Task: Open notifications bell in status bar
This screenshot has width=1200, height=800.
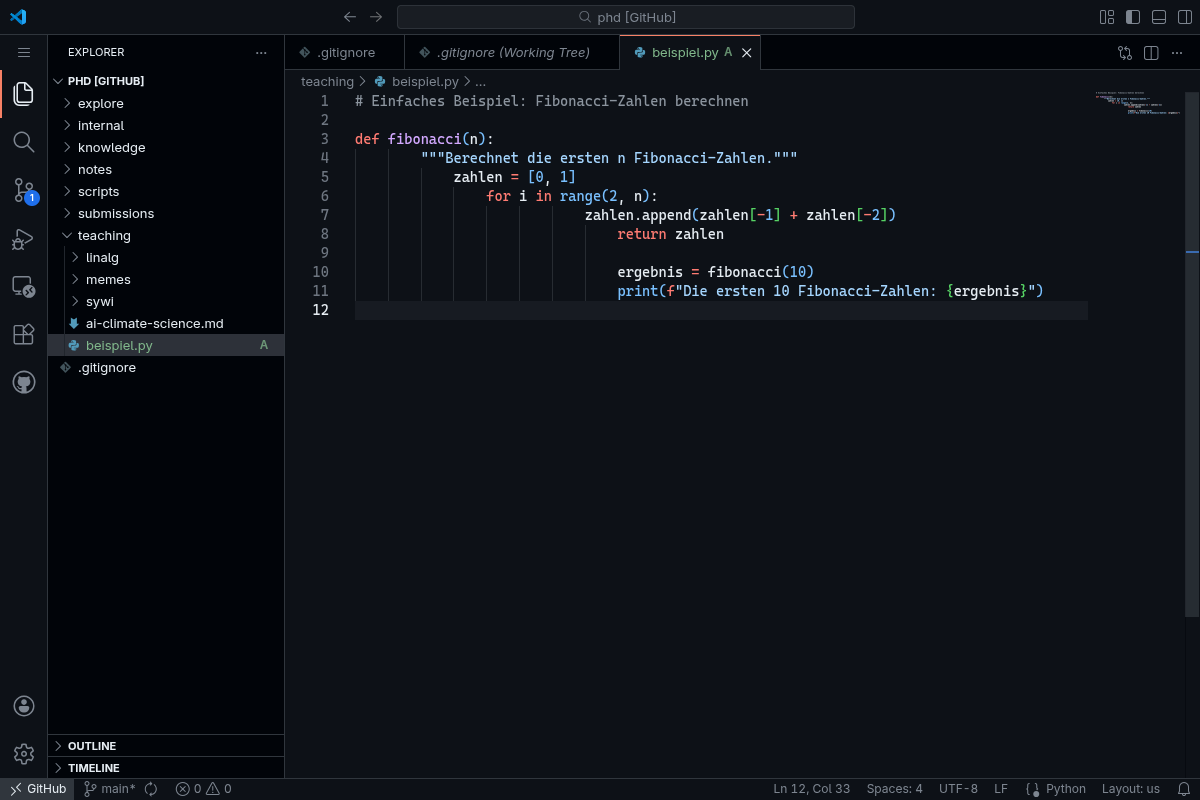Action: (x=1183, y=789)
